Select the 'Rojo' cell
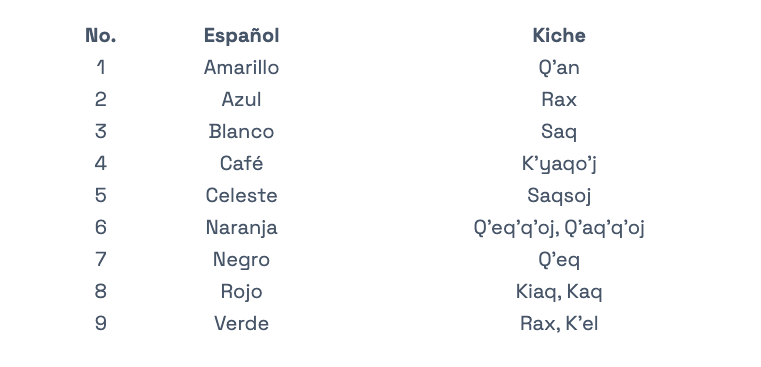This screenshot has width=761, height=367. 241,292
